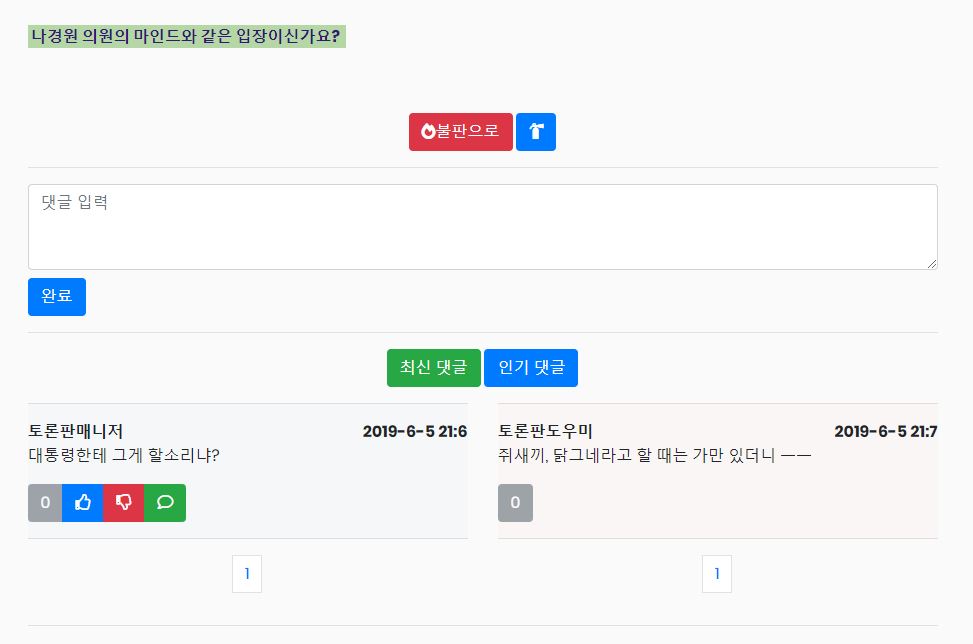Viewport: 973px width, 644px height.
Task: Click the username 토론판매니저
Action: (x=77, y=430)
